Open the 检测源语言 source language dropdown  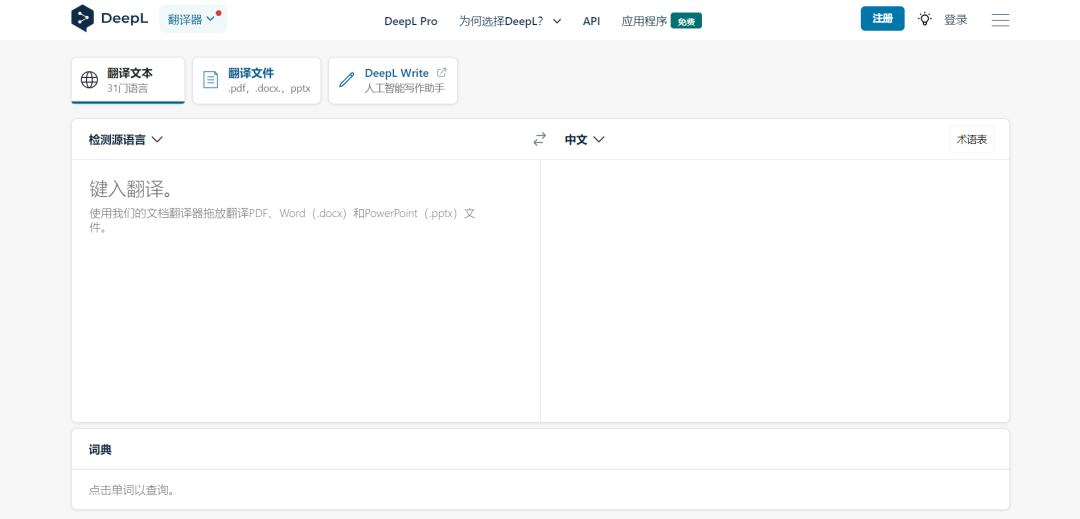125,140
